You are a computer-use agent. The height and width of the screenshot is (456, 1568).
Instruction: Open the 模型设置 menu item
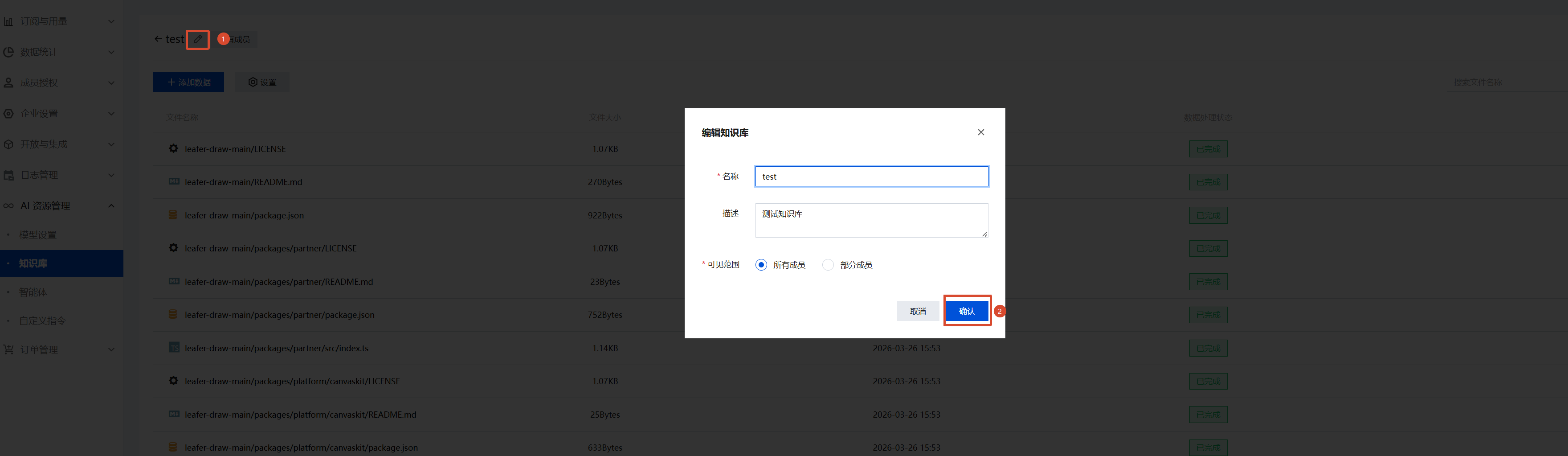(x=38, y=235)
